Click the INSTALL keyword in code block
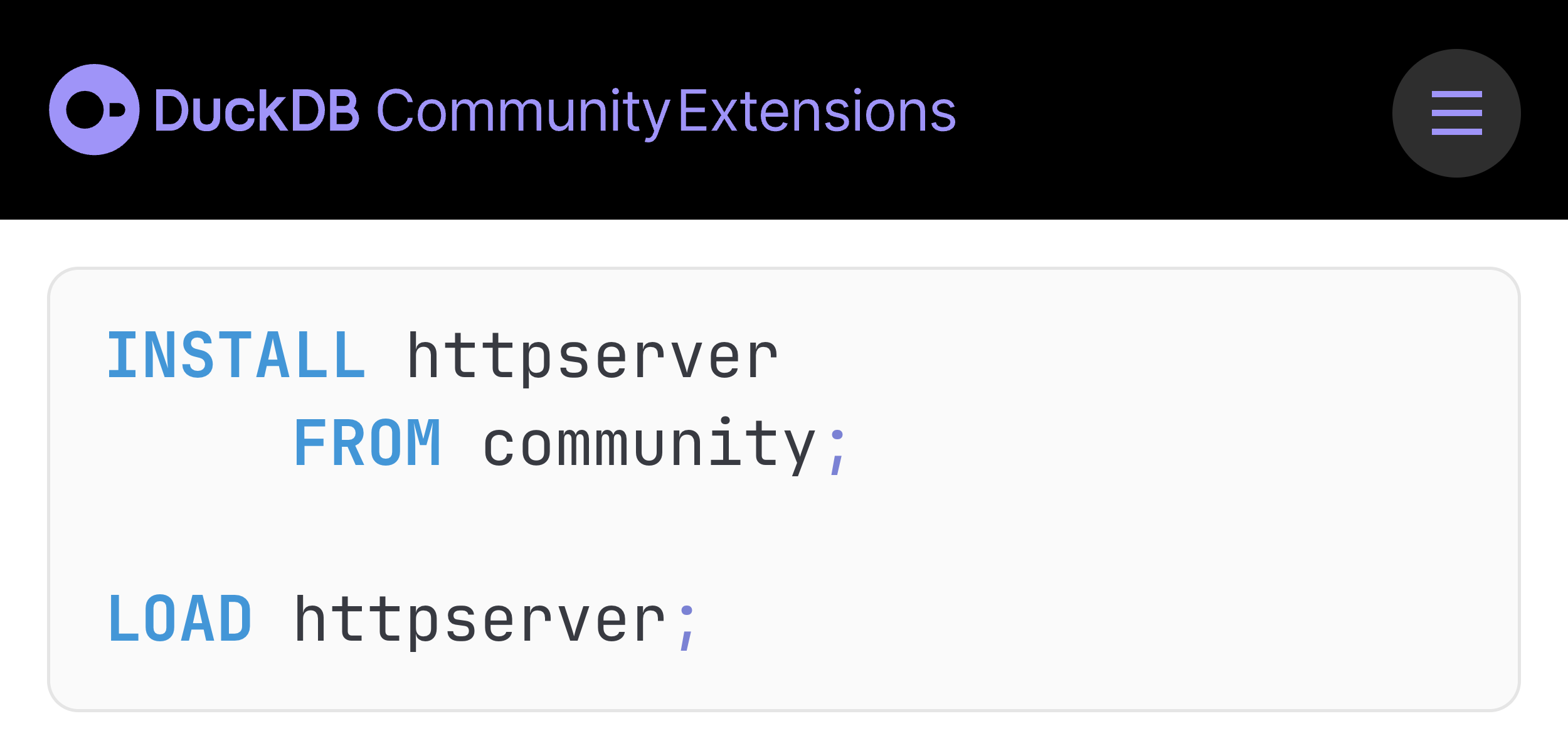The width and height of the screenshot is (1568, 753). tap(236, 355)
